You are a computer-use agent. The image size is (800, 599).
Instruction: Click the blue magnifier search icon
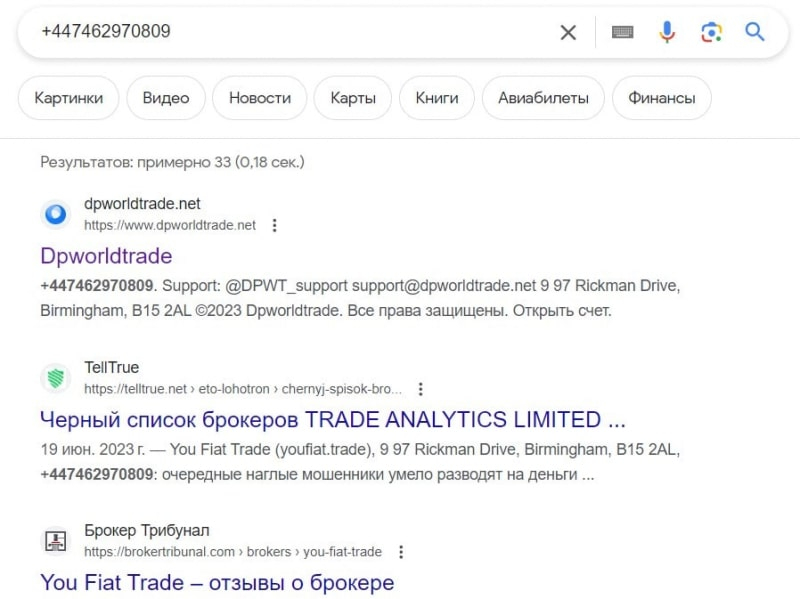point(755,32)
